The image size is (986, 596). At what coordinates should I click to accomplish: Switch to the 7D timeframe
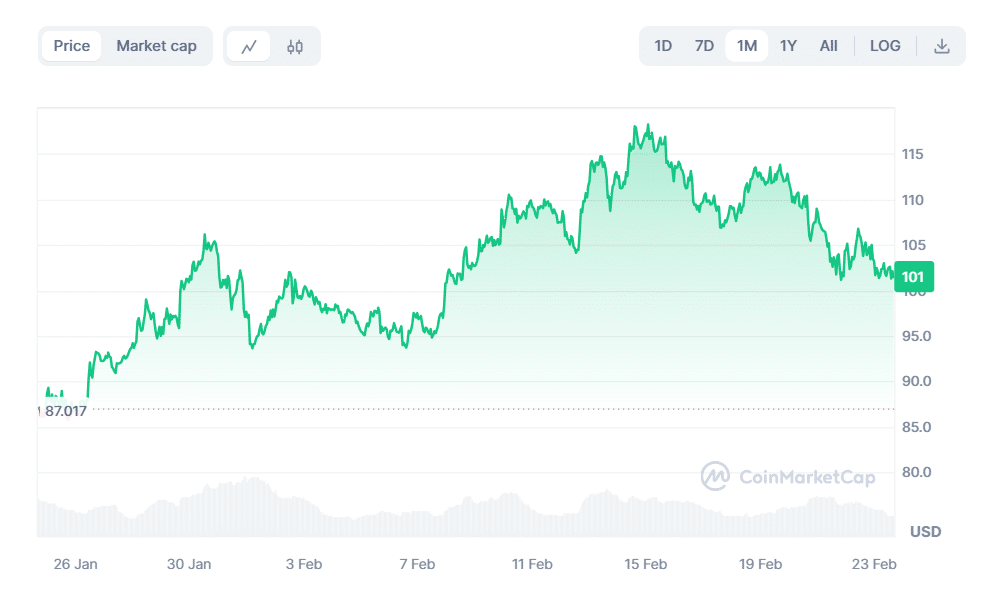[703, 45]
